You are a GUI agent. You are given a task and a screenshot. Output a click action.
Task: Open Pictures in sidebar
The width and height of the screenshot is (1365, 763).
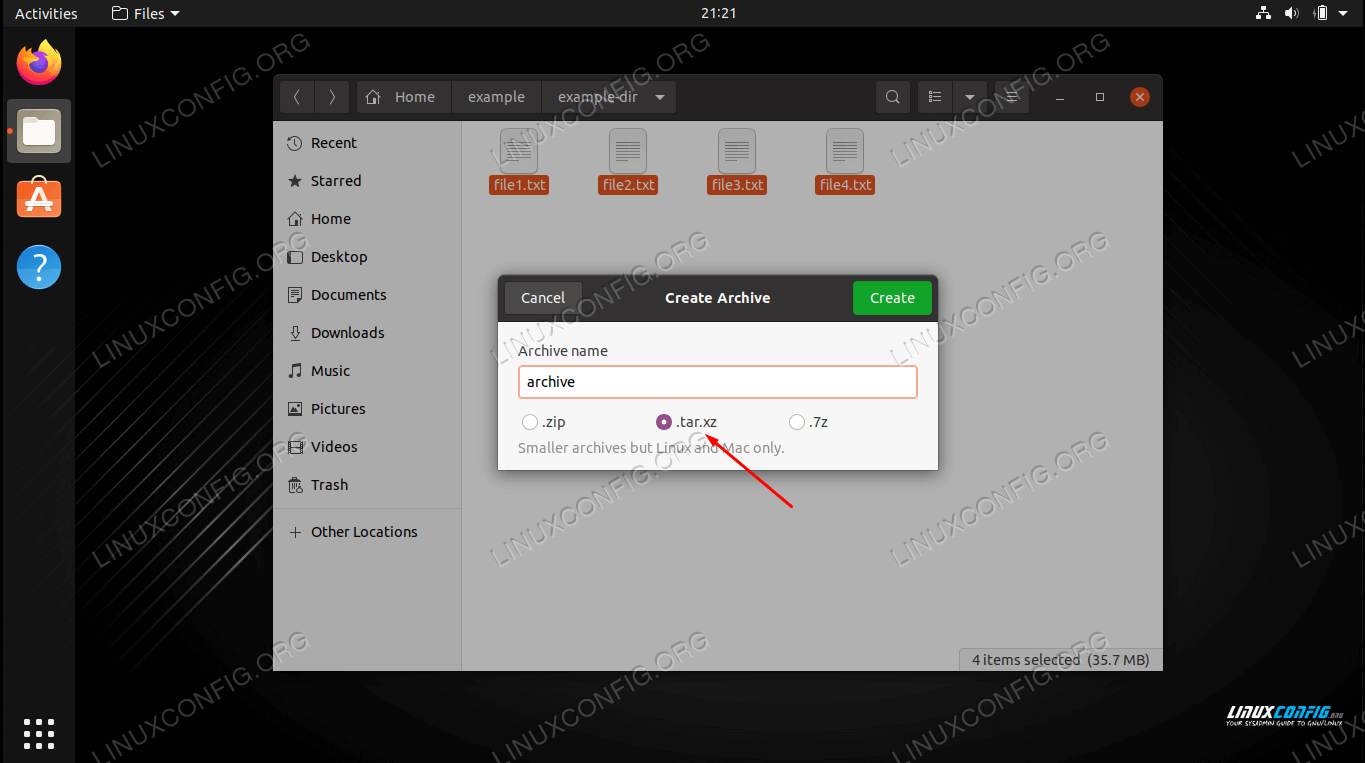367,409
